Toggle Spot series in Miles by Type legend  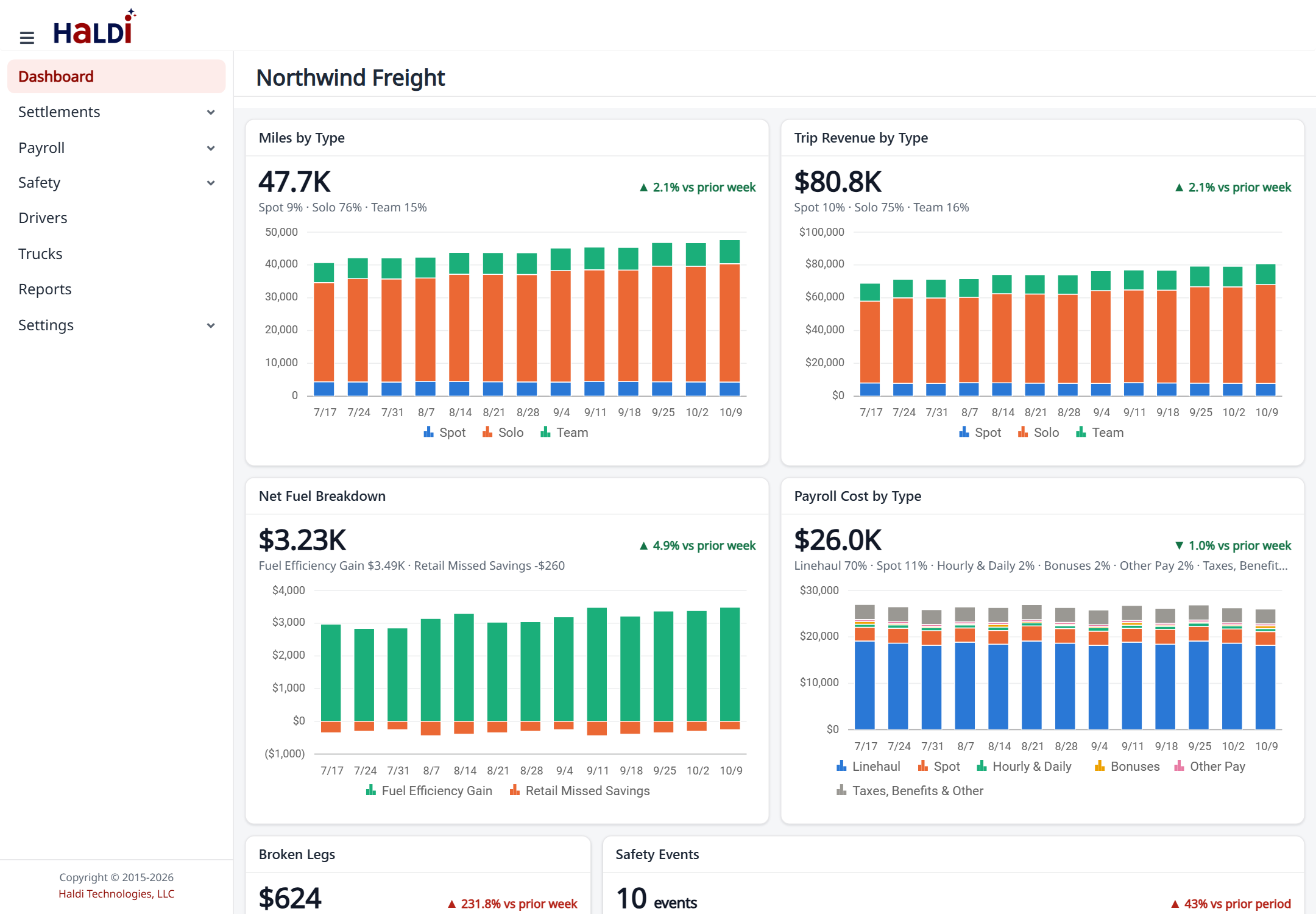(x=444, y=433)
